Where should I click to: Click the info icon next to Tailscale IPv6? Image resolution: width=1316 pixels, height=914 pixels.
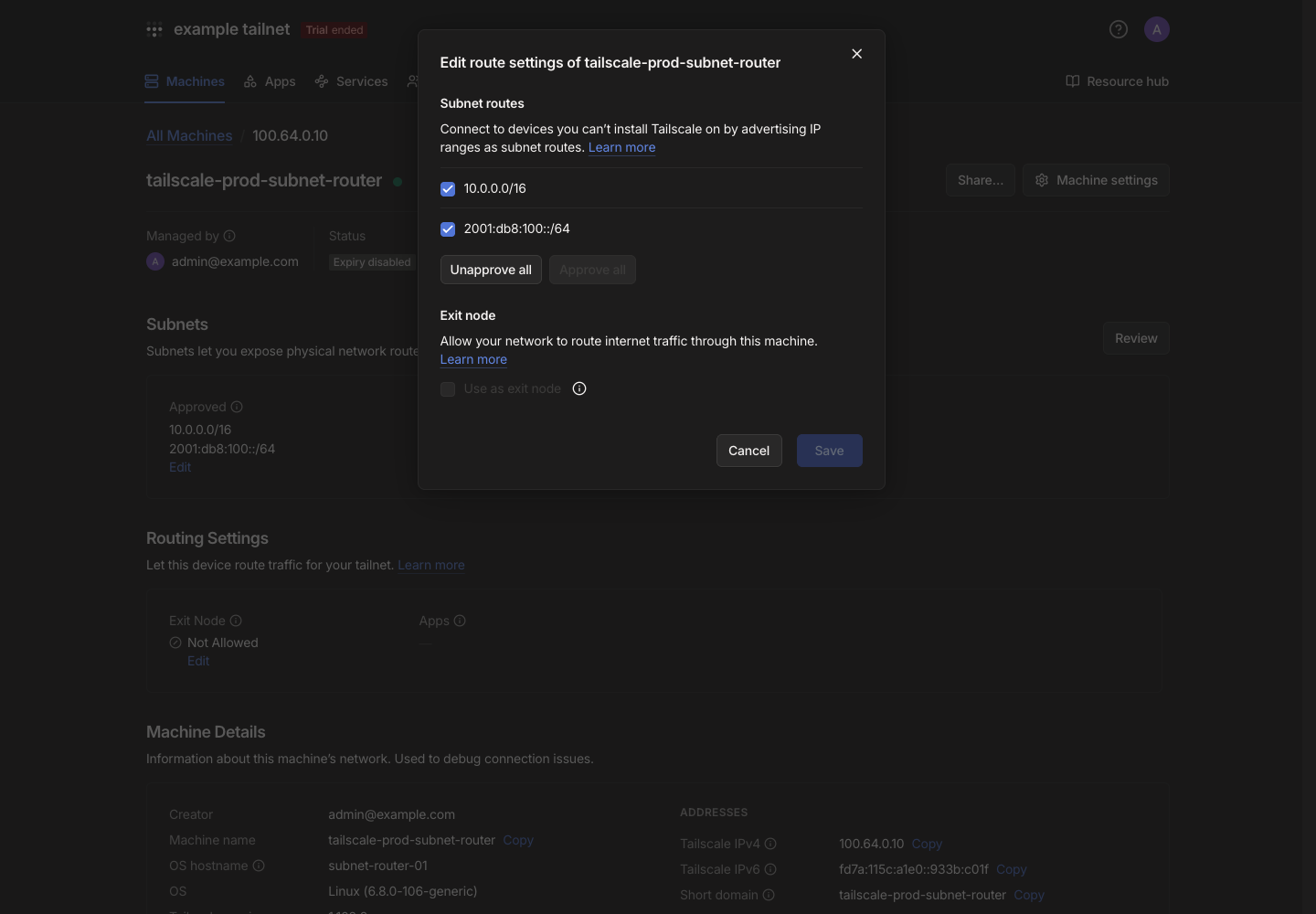point(770,869)
